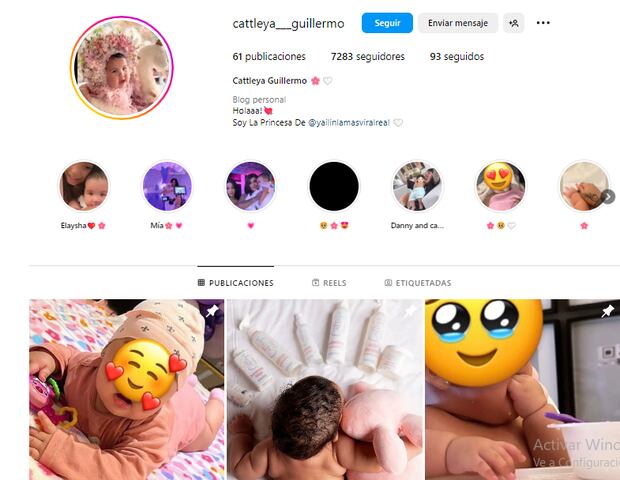Open the Elaysha story highlight

click(84, 186)
